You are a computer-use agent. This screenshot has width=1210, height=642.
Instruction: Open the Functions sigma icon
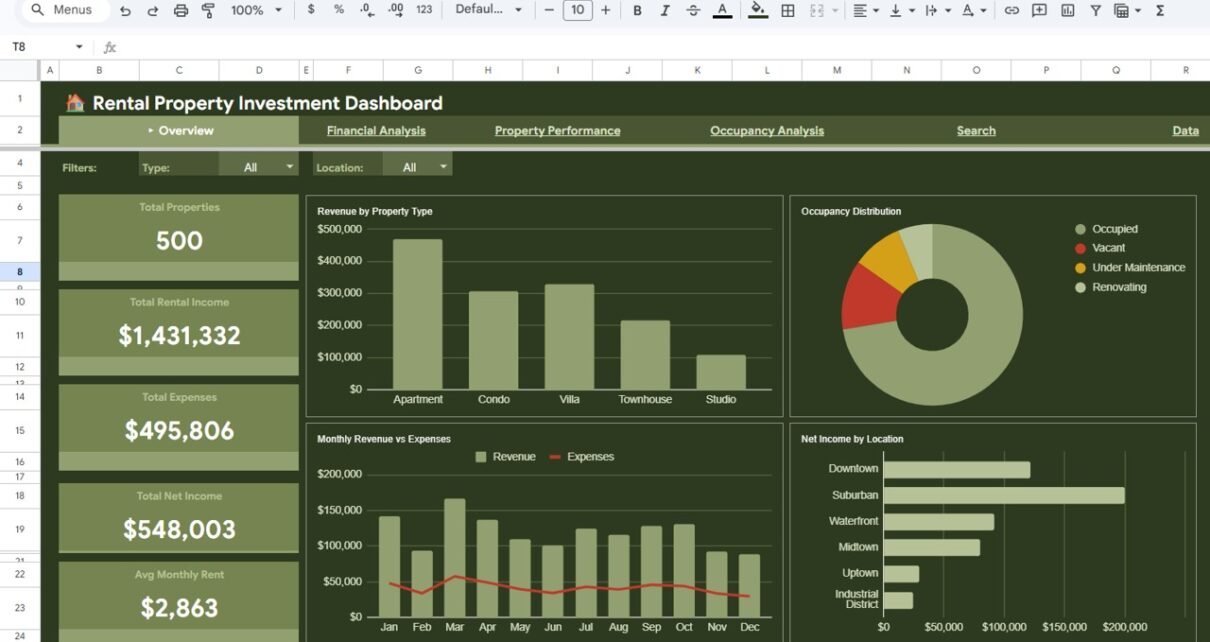1160,10
